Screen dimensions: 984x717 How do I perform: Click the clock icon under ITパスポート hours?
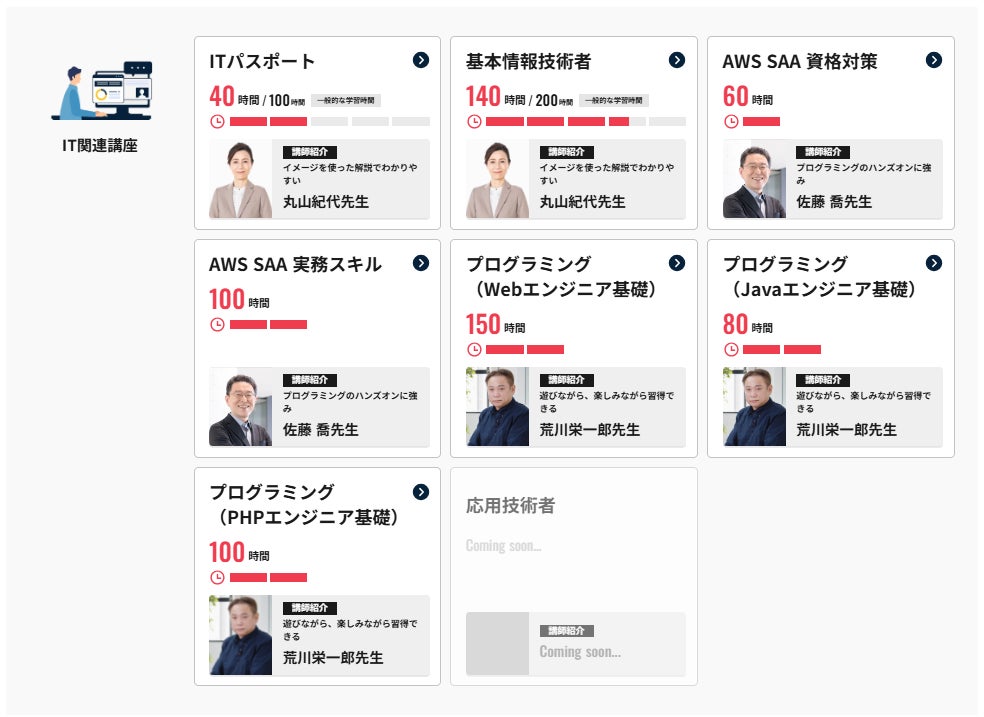pos(217,121)
